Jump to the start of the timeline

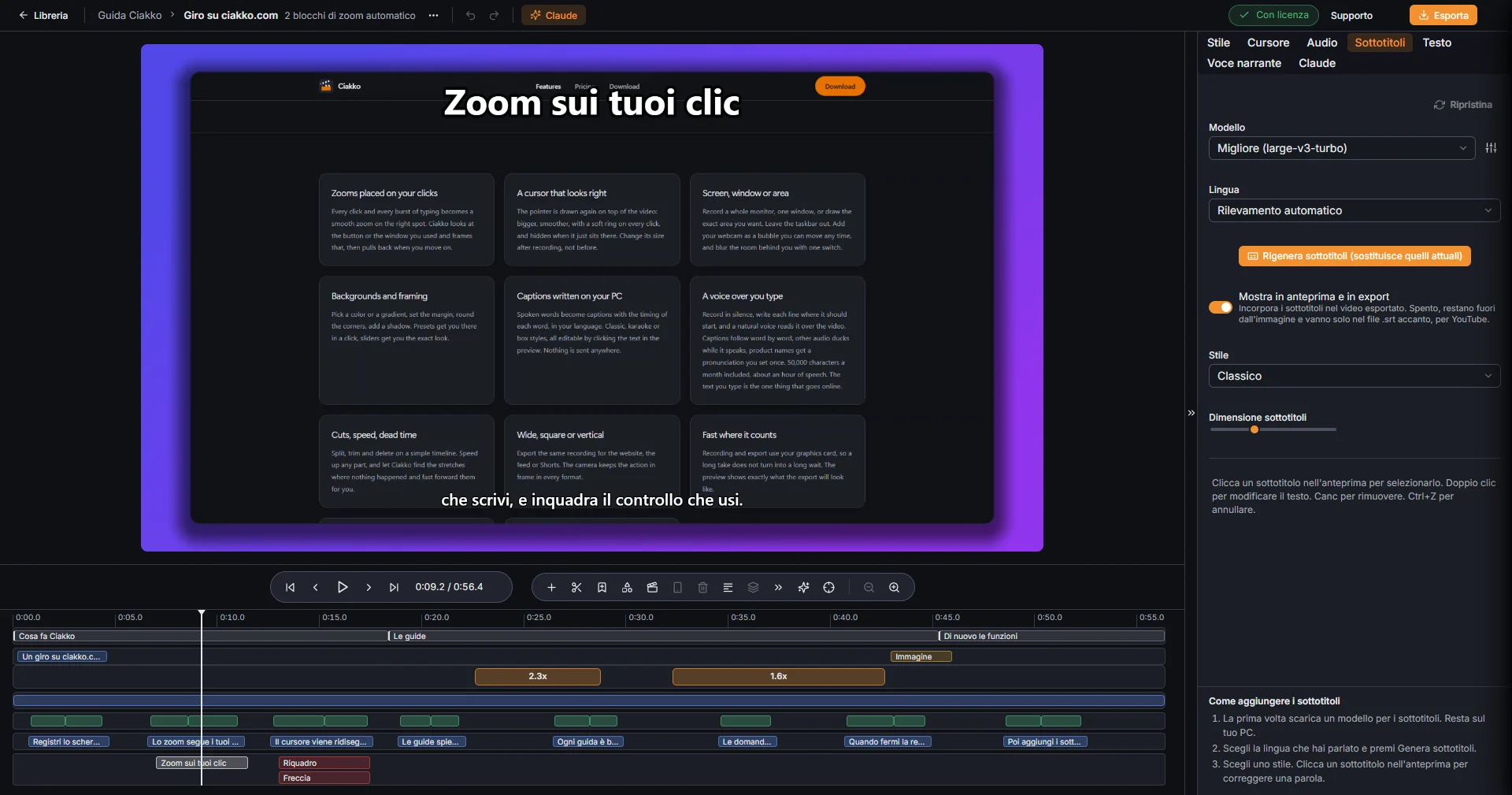(291, 587)
